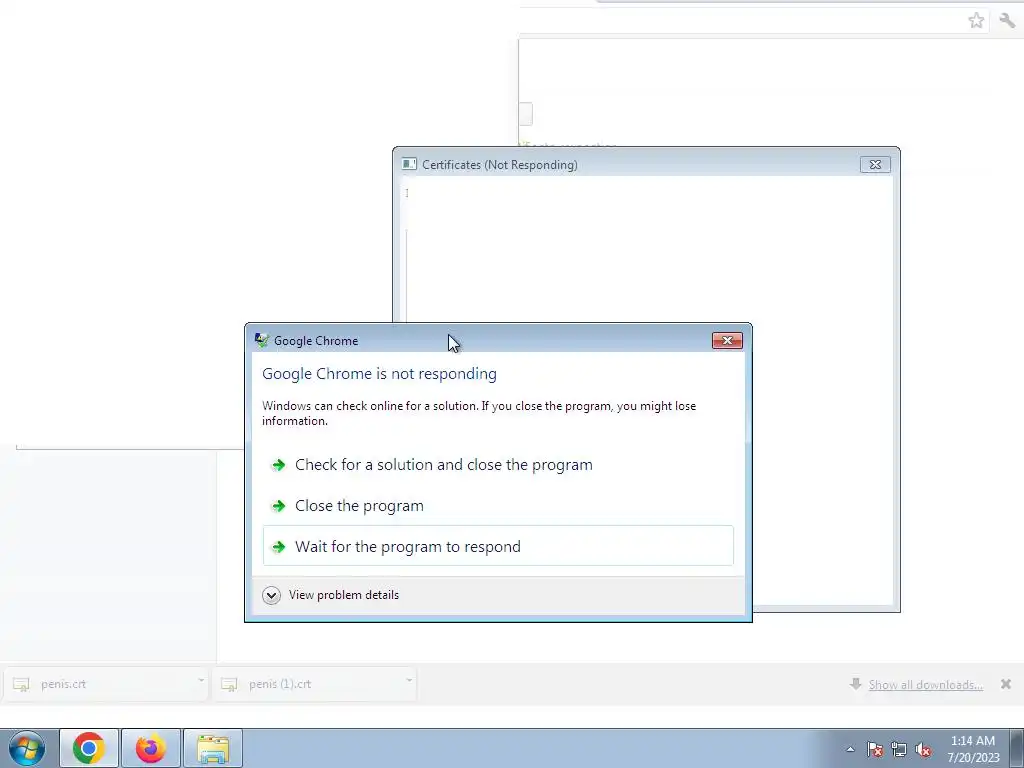This screenshot has height=768, width=1024.
Task: Click the Show desktop button
Action: [x=1016, y=748]
